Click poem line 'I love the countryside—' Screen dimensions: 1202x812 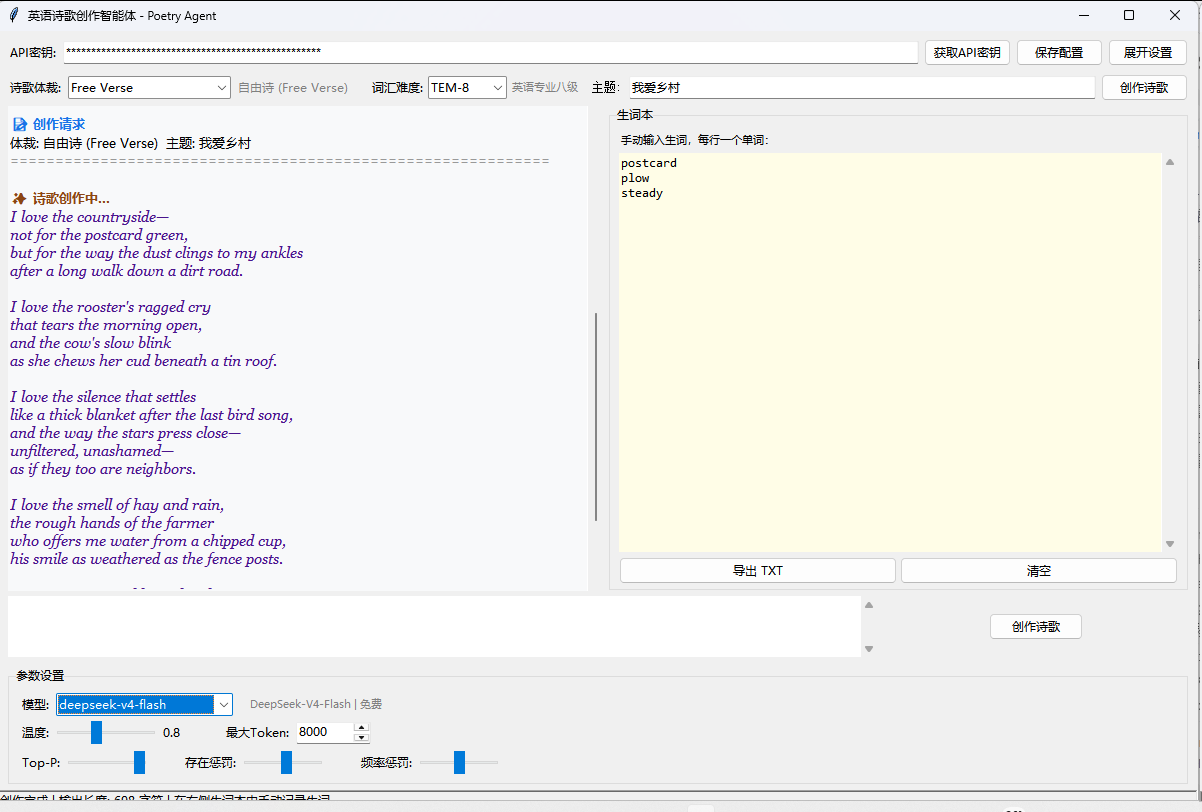click(x=90, y=217)
